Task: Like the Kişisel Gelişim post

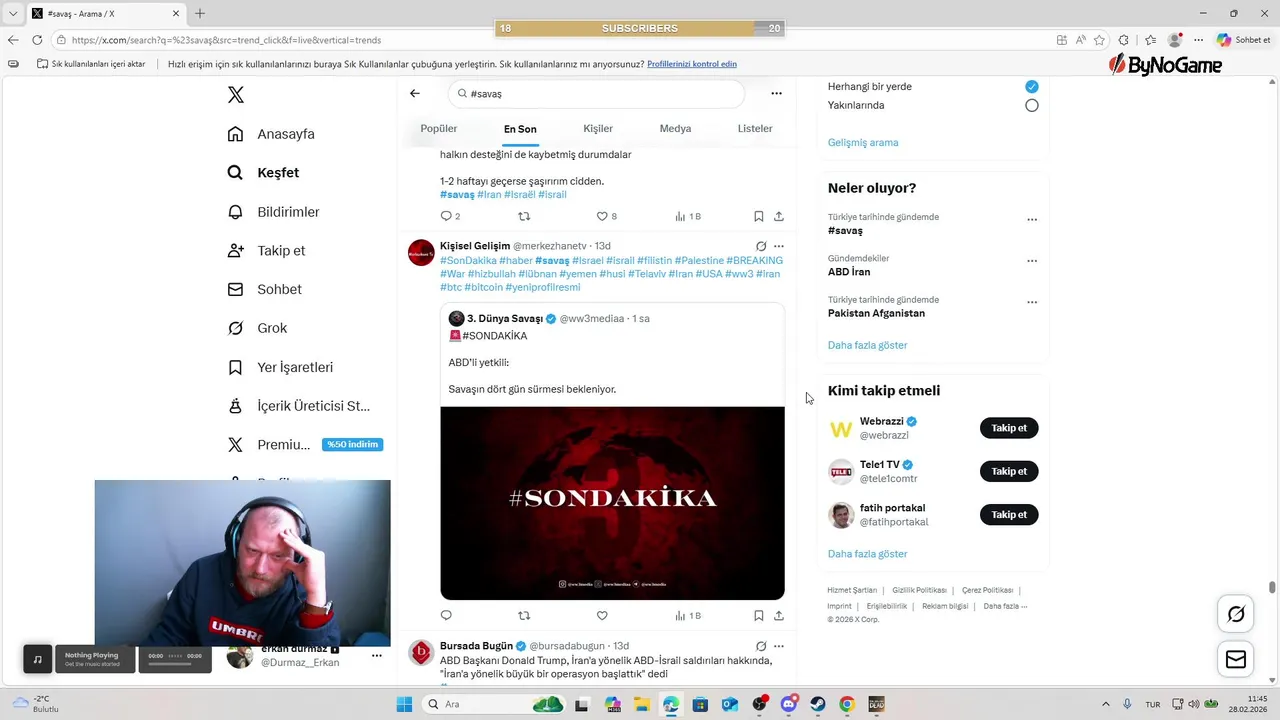Action: tap(602, 616)
